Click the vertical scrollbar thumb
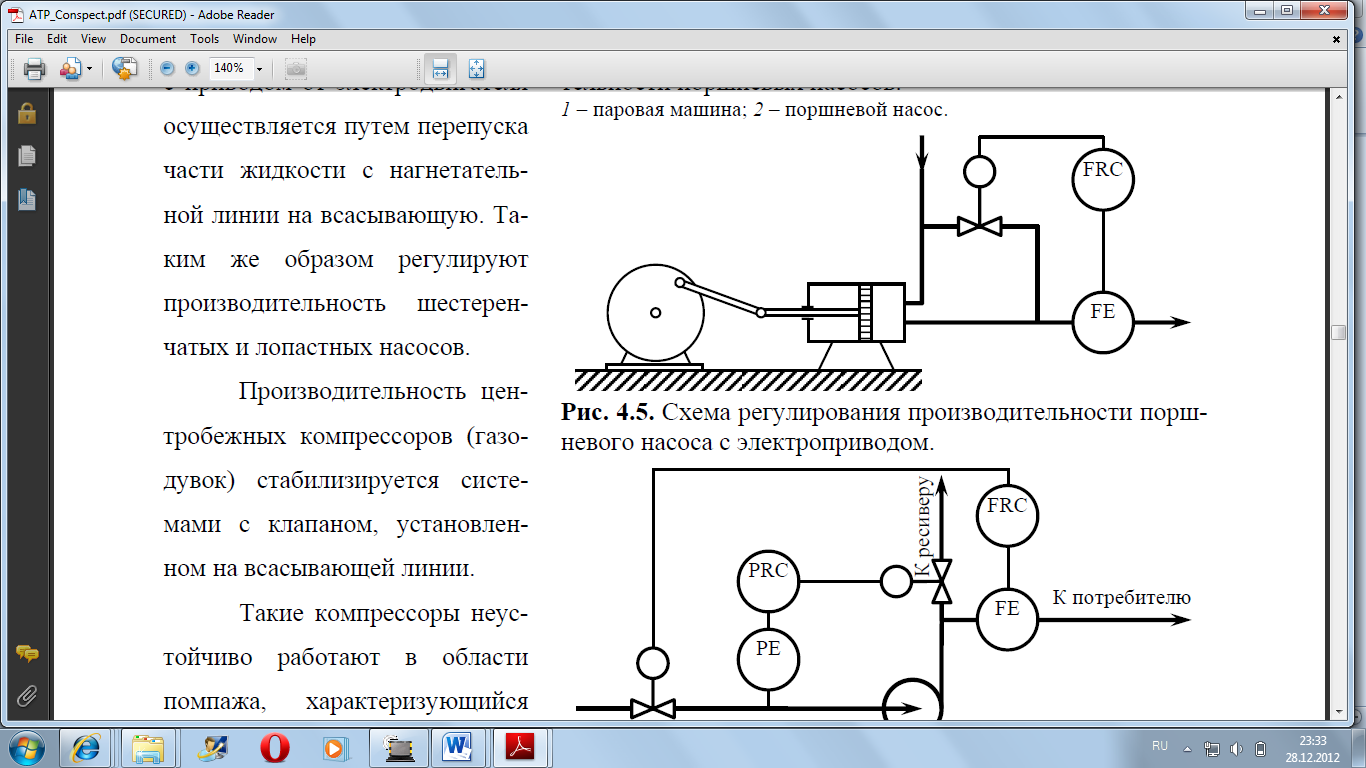Image resolution: width=1366 pixels, height=768 pixels. coord(1338,333)
